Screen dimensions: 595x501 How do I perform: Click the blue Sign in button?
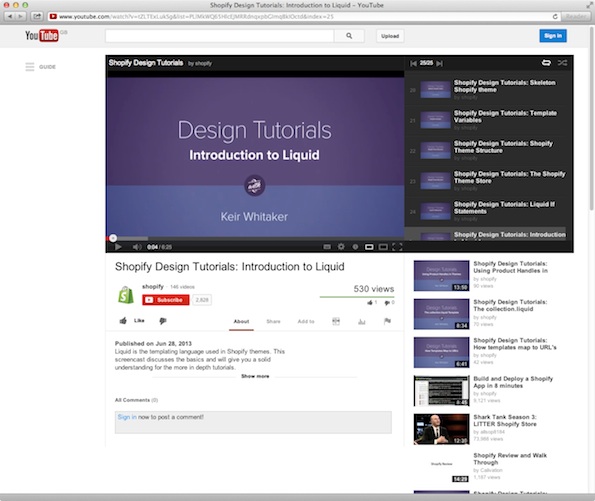(x=553, y=36)
